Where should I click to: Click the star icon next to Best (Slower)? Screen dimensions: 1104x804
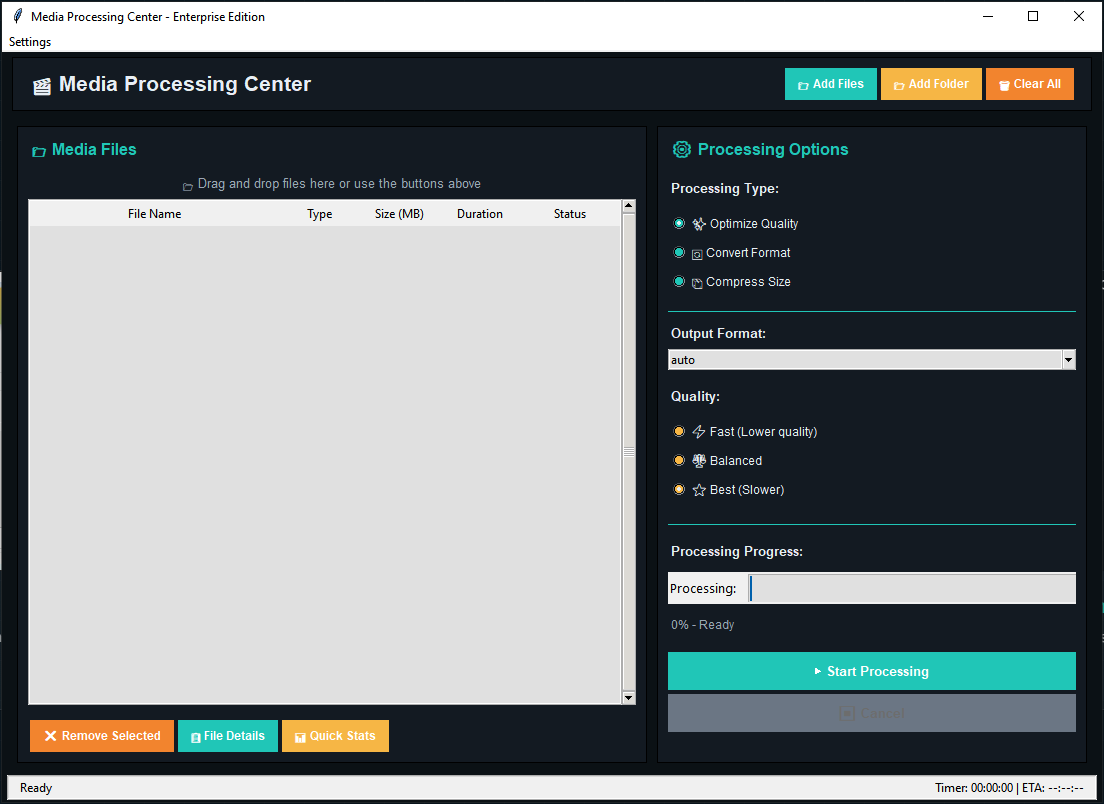click(x=699, y=490)
